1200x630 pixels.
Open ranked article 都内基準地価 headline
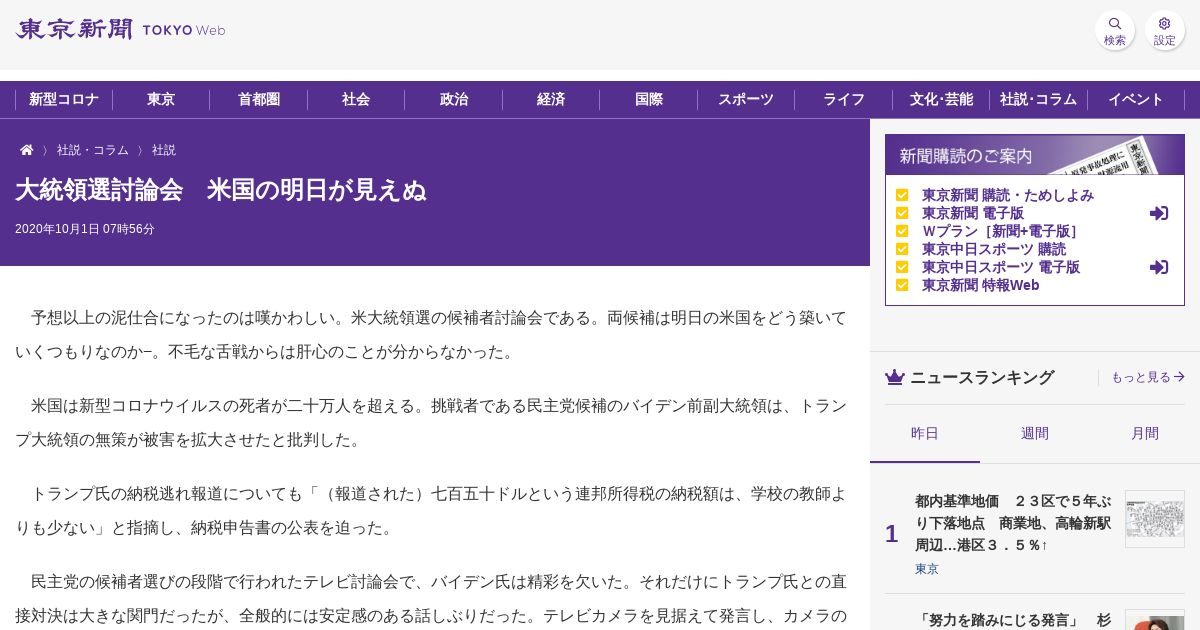click(x=1013, y=523)
